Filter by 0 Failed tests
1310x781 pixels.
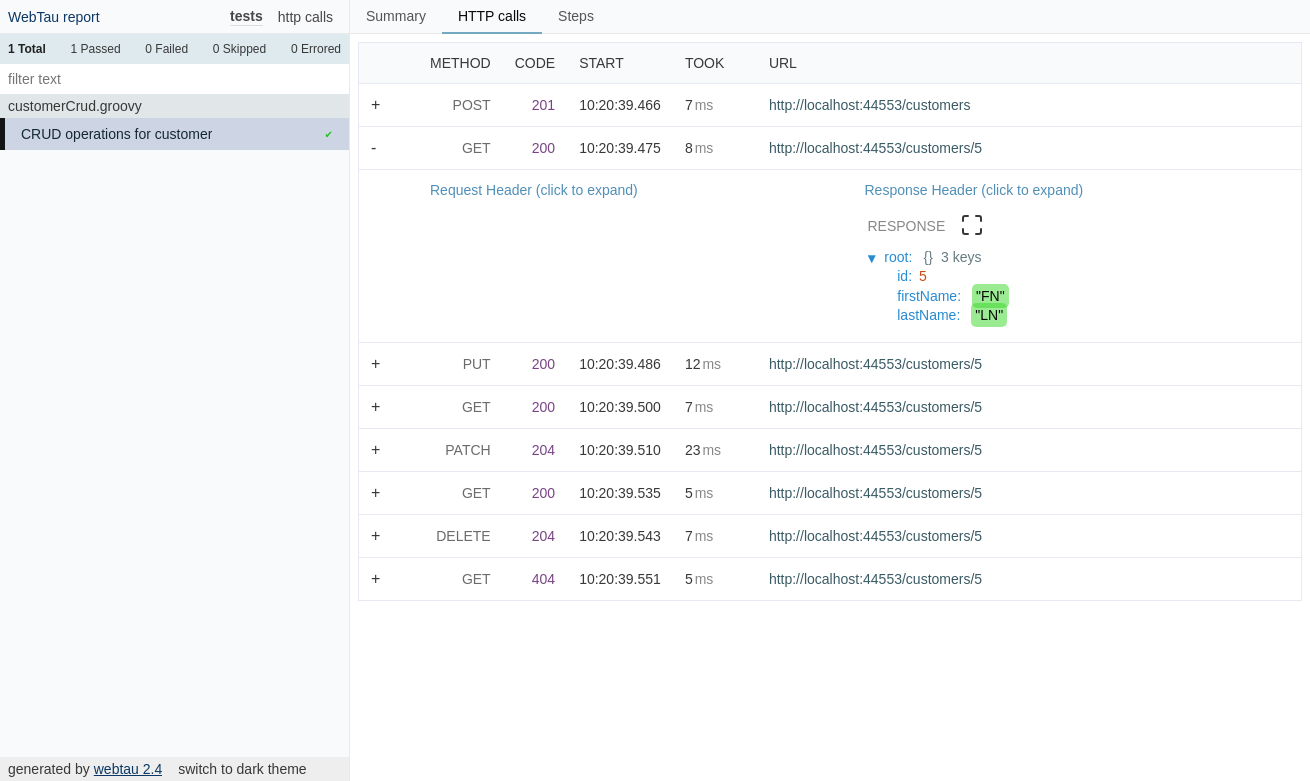coord(166,48)
